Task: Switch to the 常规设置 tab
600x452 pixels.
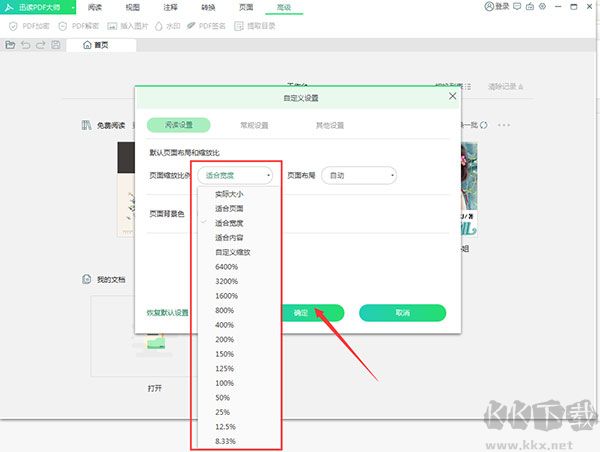Action: pos(254,126)
